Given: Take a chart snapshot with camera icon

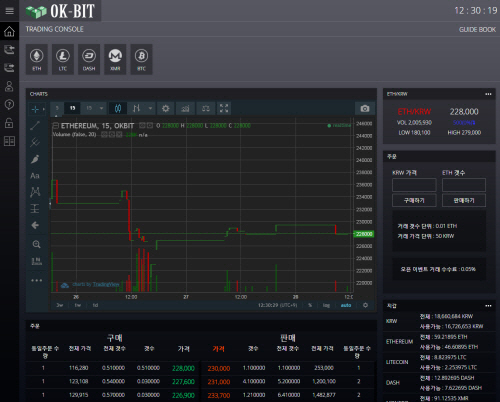Looking at the screenshot, I should tap(365, 108).
